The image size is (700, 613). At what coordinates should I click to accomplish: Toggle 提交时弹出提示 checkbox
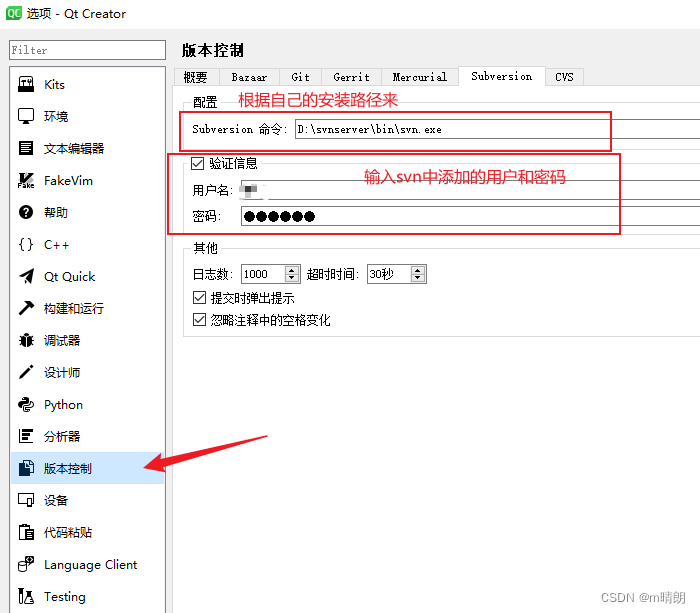[199, 297]
